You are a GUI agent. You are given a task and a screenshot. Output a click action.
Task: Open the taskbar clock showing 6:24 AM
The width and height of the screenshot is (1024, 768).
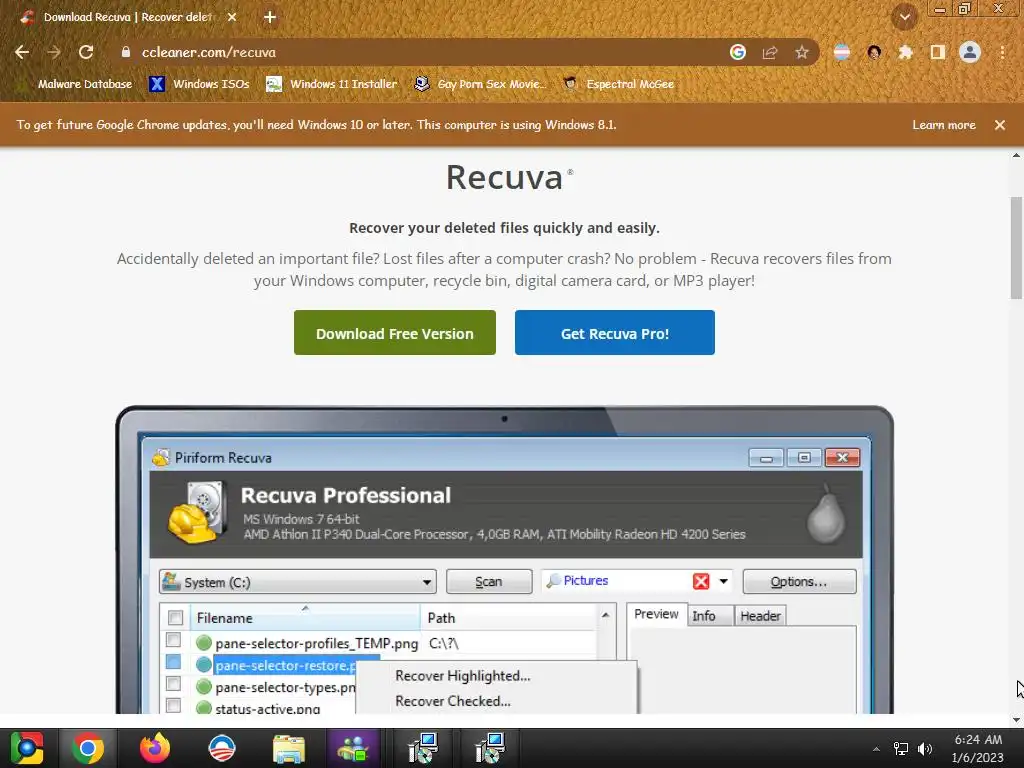coord(978,748)
